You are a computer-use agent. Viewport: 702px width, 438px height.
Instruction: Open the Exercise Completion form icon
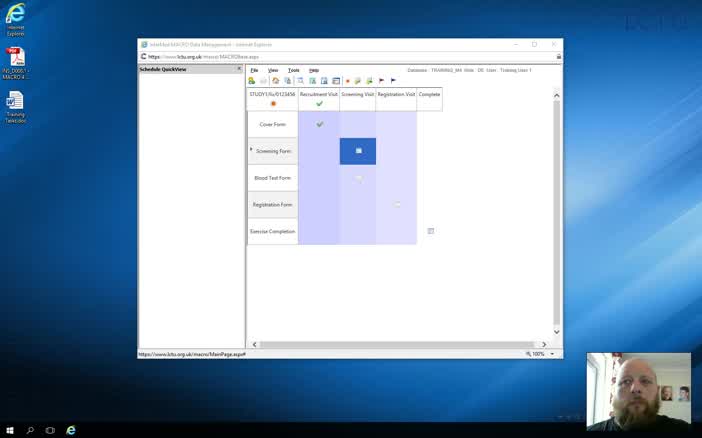[x=430, y=231]
